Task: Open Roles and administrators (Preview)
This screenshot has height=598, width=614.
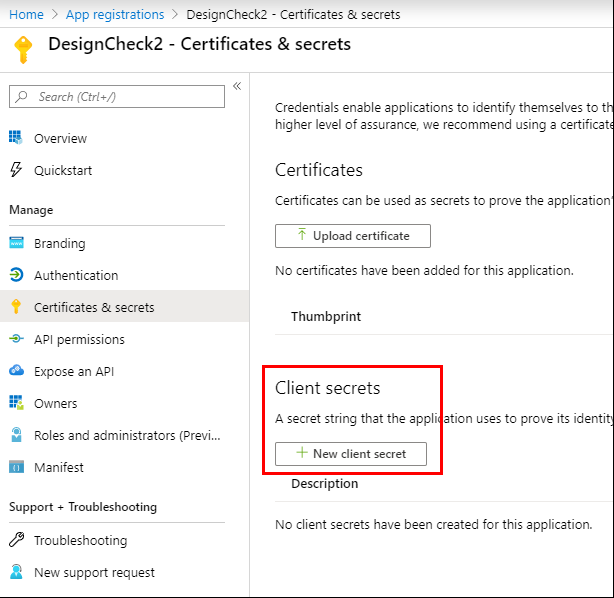Action: coord(125,435)
